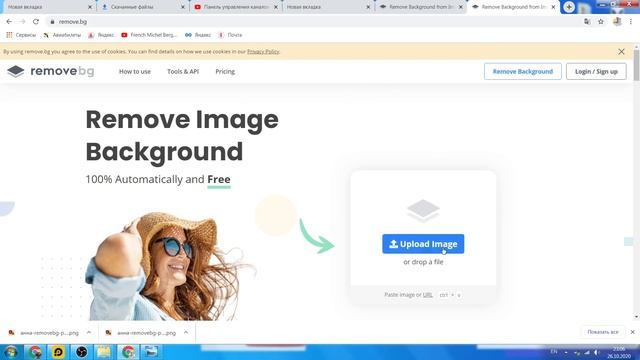Viewport: 640px width, 360px height.
Task: Open the French Michel Berg... YouTube bookmark
Action: click(149, 35)
